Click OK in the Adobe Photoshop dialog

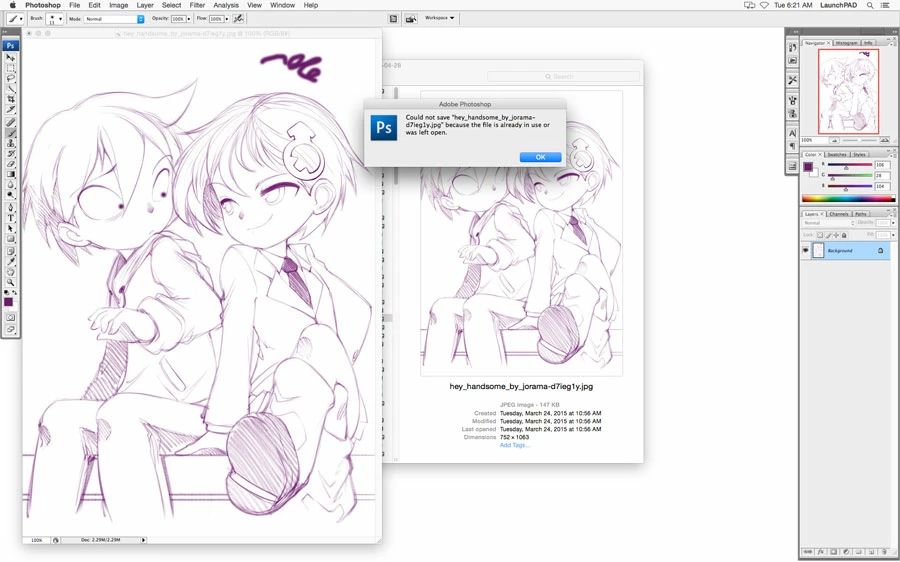[x=540, y=157]
